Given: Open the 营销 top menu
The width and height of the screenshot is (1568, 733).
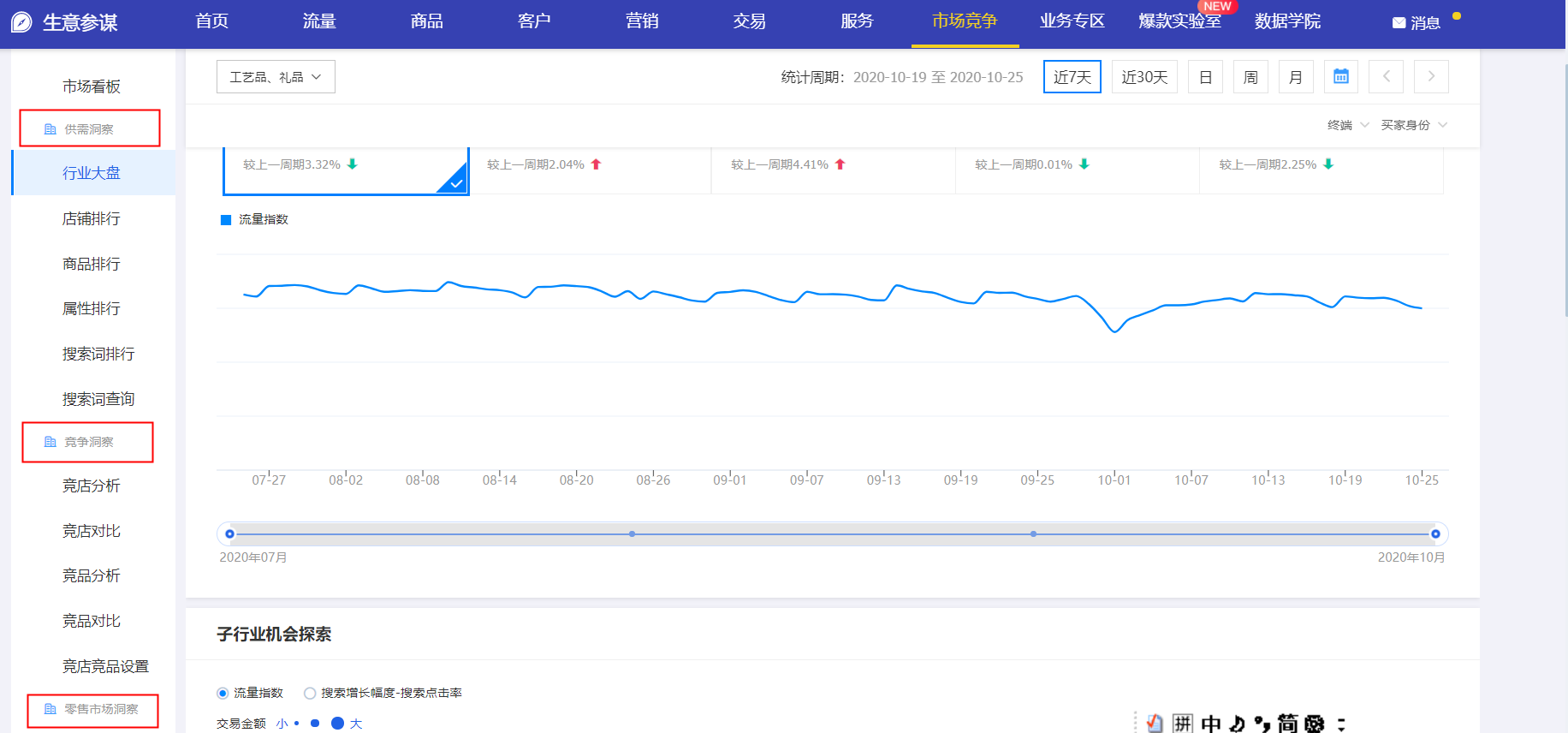Looking at the screenshot, I should (642, 21).
